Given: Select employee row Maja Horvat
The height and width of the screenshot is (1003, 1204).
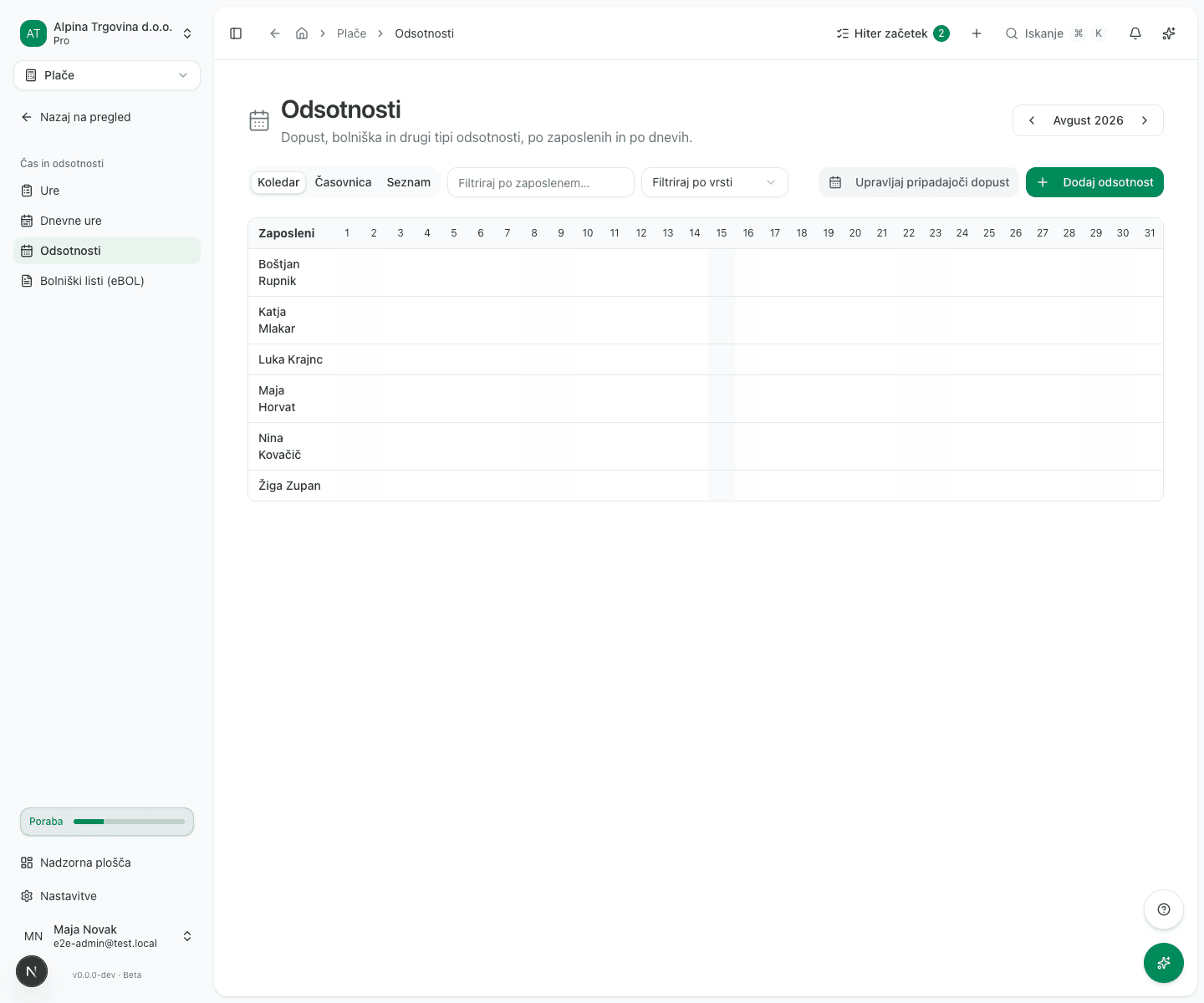Looking at the screenshot, I should (706, 399).
